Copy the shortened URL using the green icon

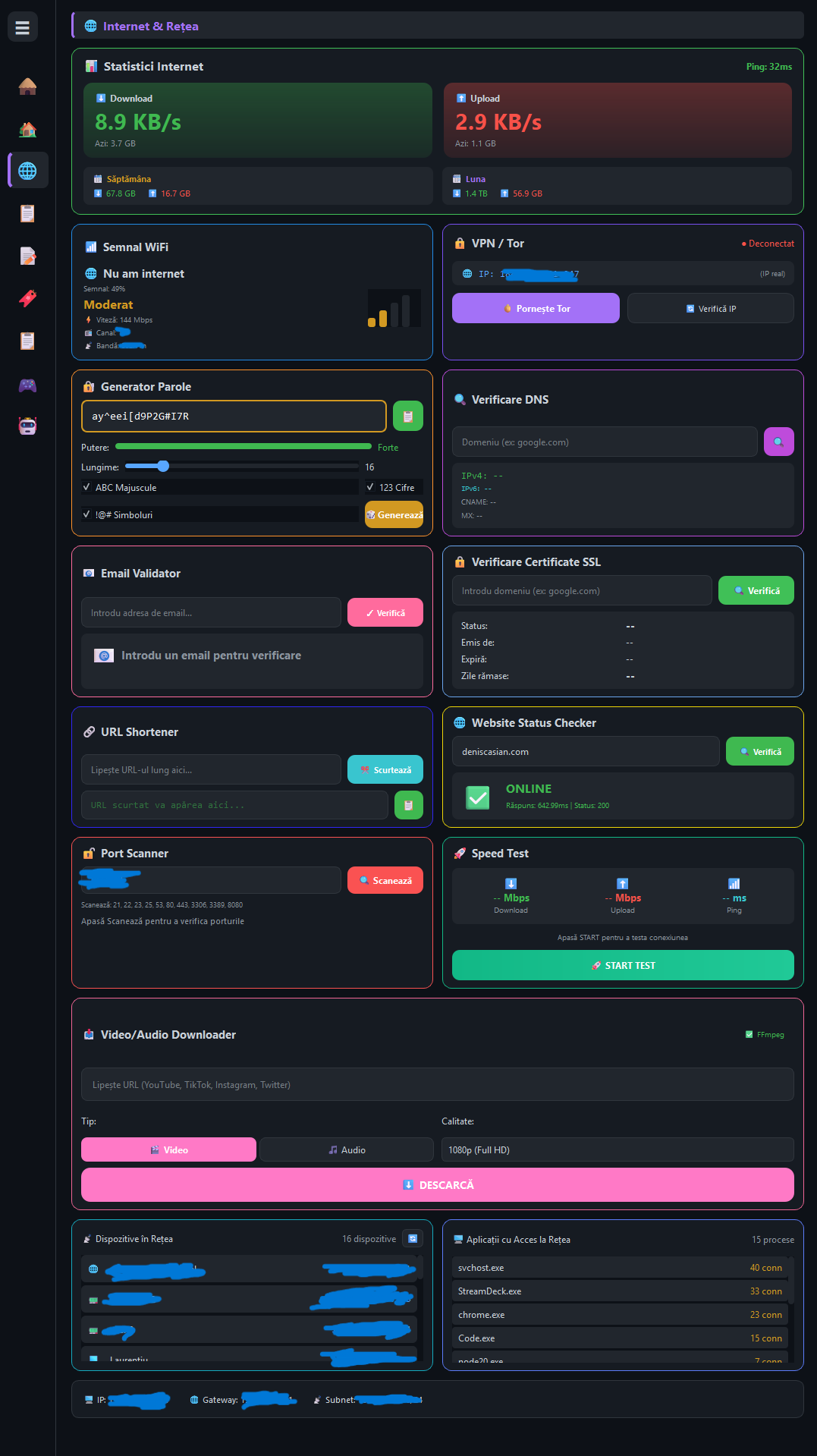pyautogui.click(x=408, y=805)
